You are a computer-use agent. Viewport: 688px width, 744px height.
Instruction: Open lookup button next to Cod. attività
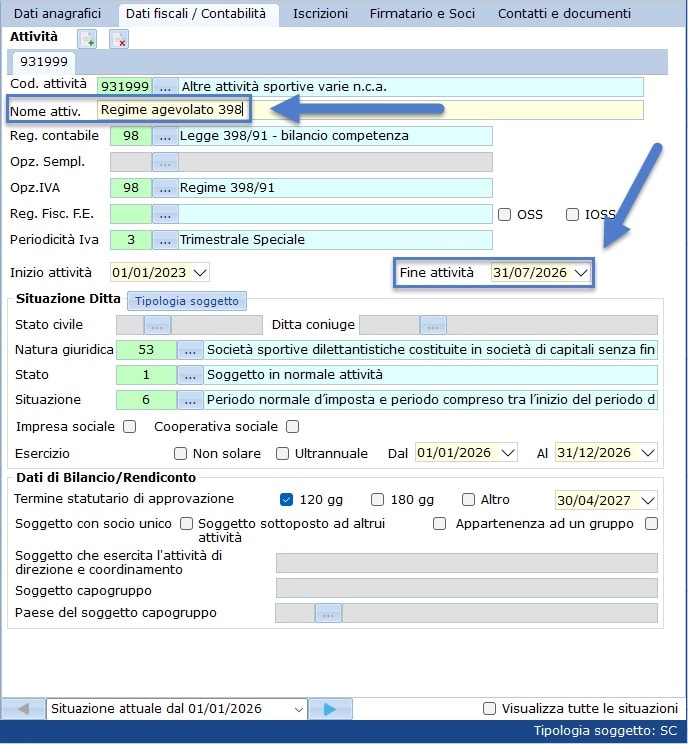165,87
